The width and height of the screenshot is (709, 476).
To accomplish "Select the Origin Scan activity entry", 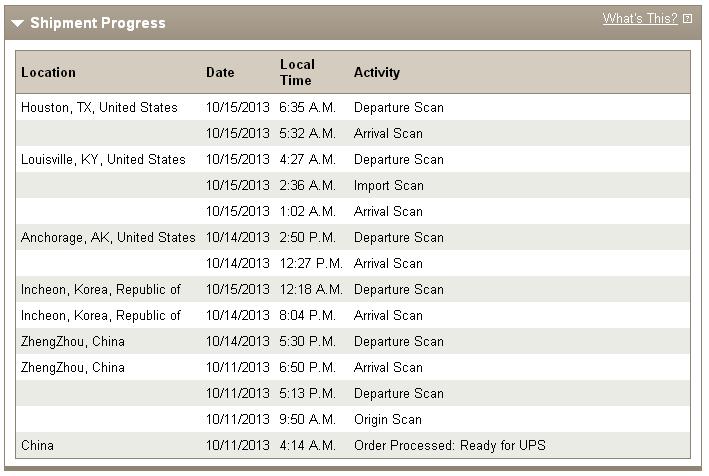I will 388,419.
